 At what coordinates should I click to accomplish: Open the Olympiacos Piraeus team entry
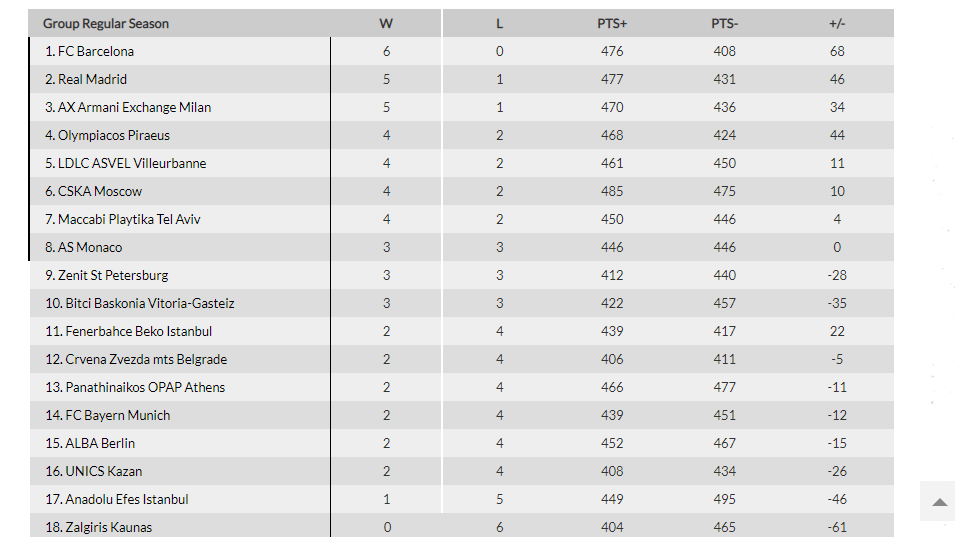pos(113,135)
